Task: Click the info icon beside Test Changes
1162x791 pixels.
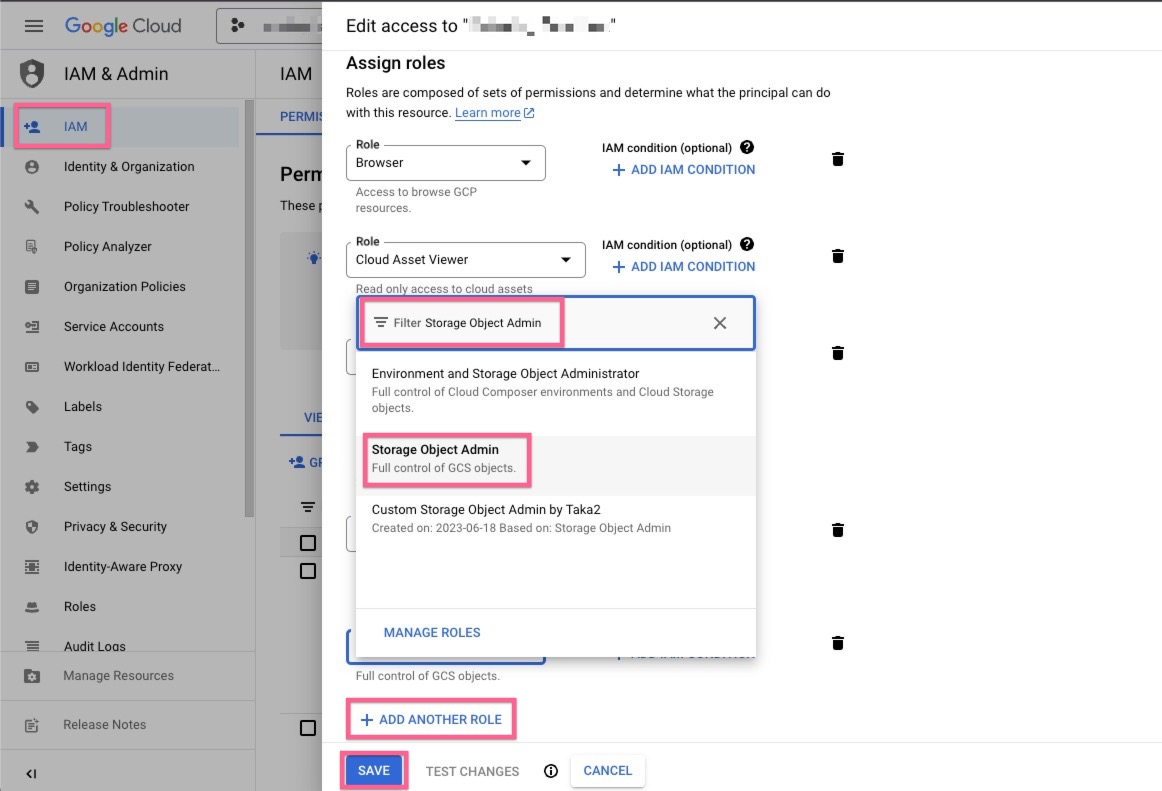Action: click(x=551, y=772)
